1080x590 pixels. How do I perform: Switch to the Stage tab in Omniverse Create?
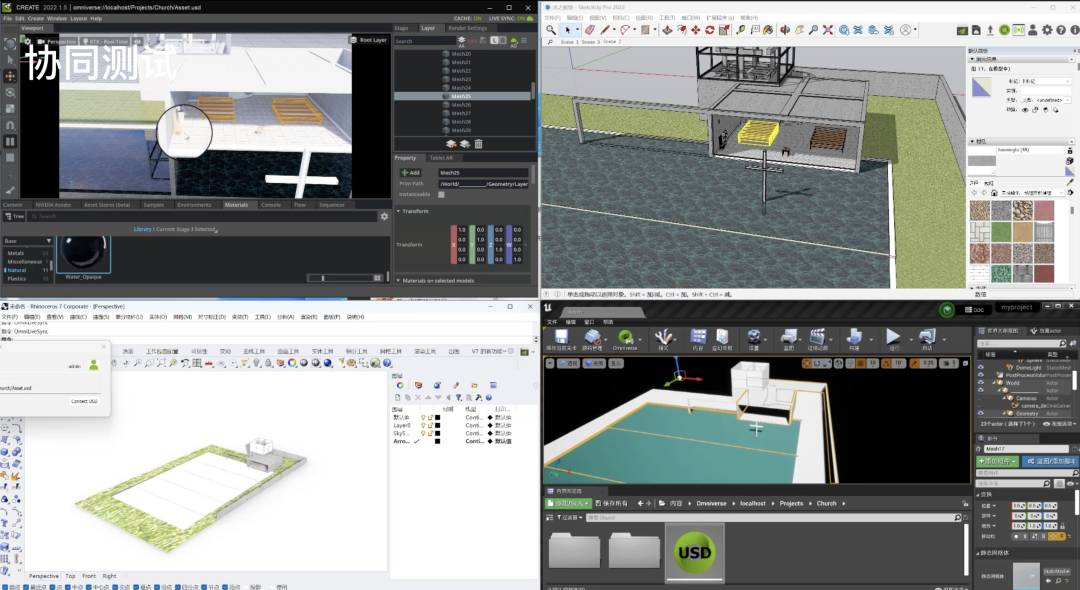(401, 28)
